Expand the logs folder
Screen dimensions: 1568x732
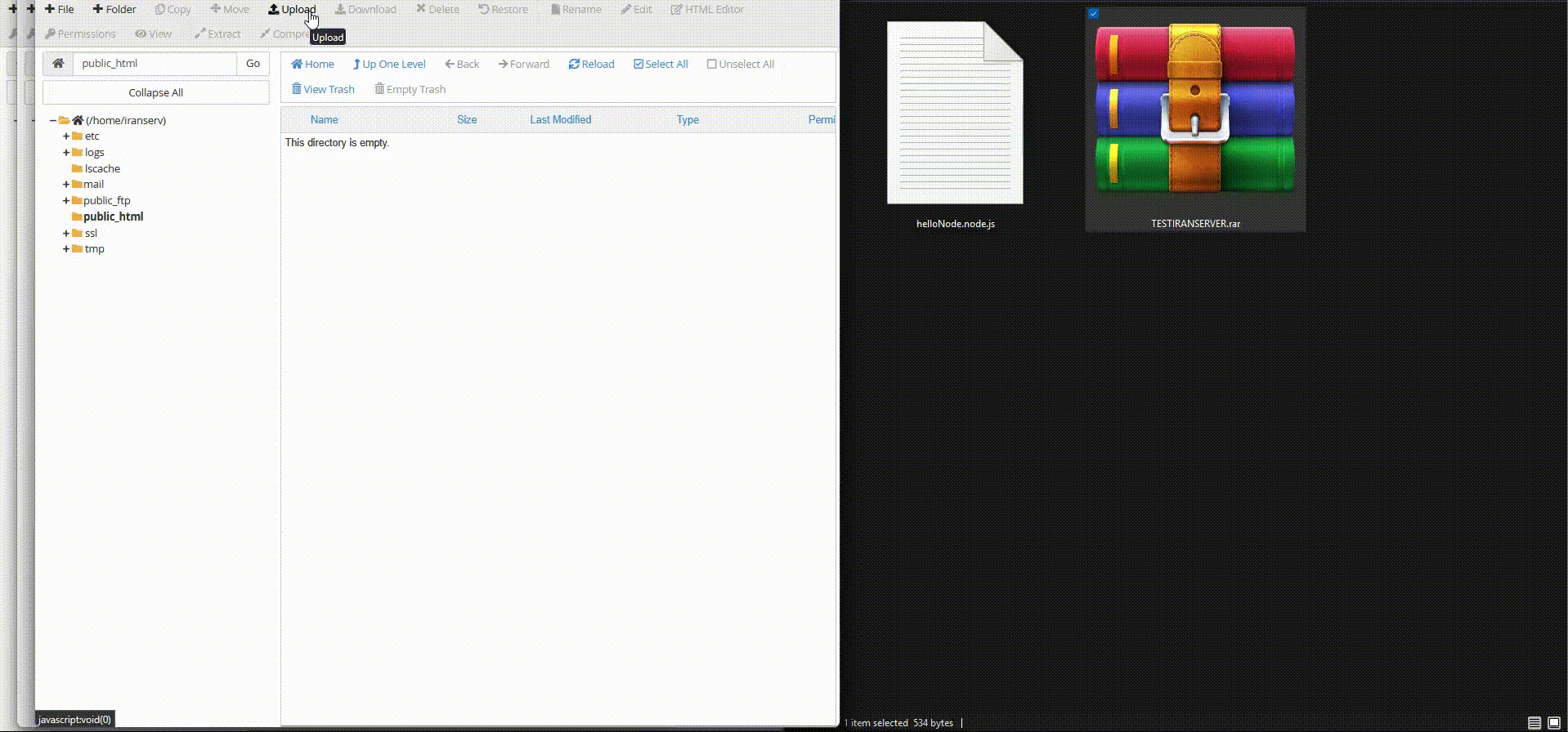click(66, 153)
